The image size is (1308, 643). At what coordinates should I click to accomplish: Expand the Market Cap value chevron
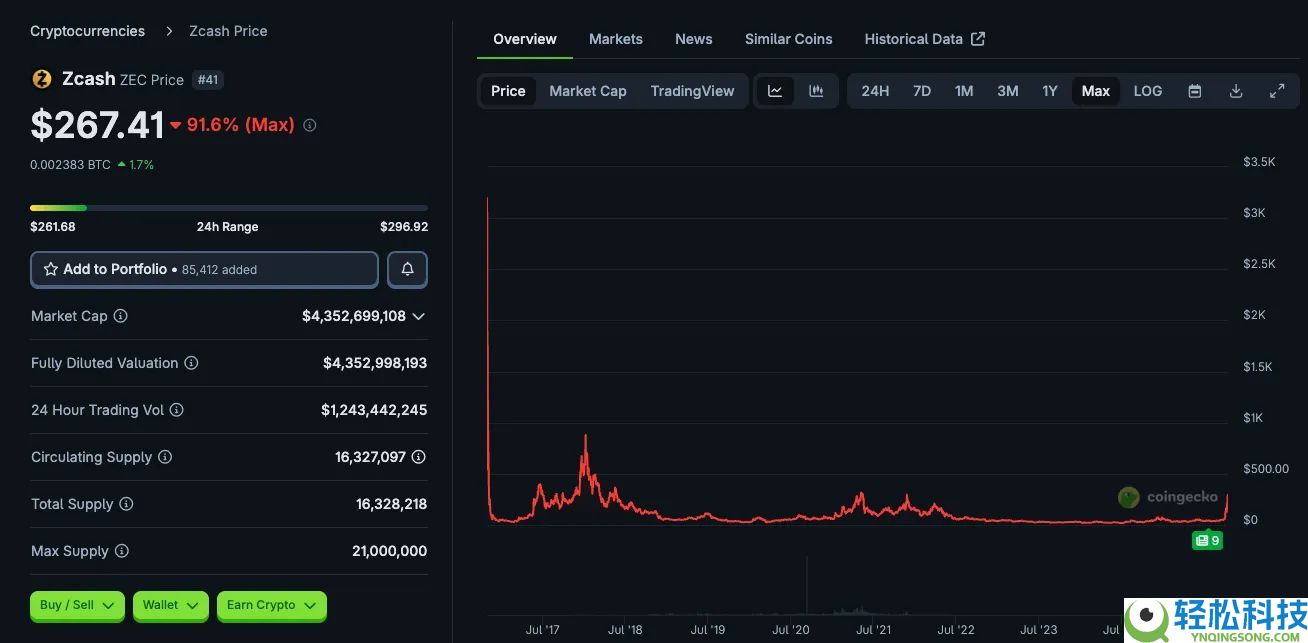(418, 316)
